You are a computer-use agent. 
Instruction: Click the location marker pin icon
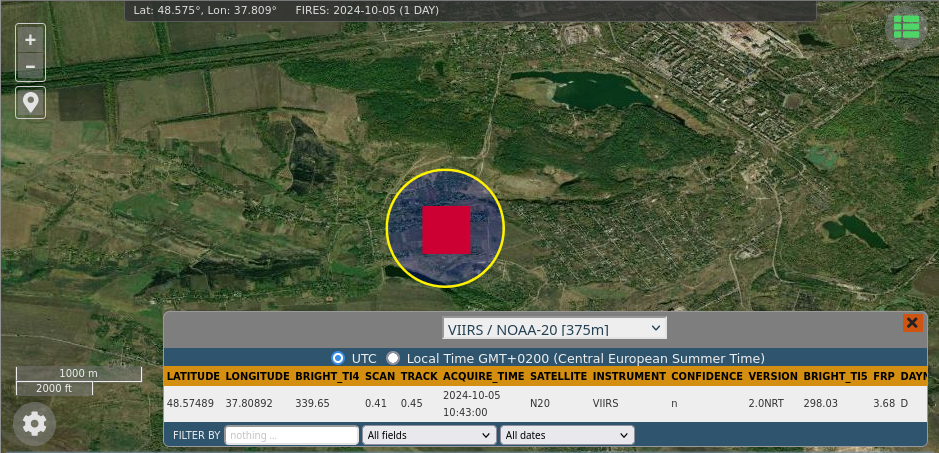(30, 102)
